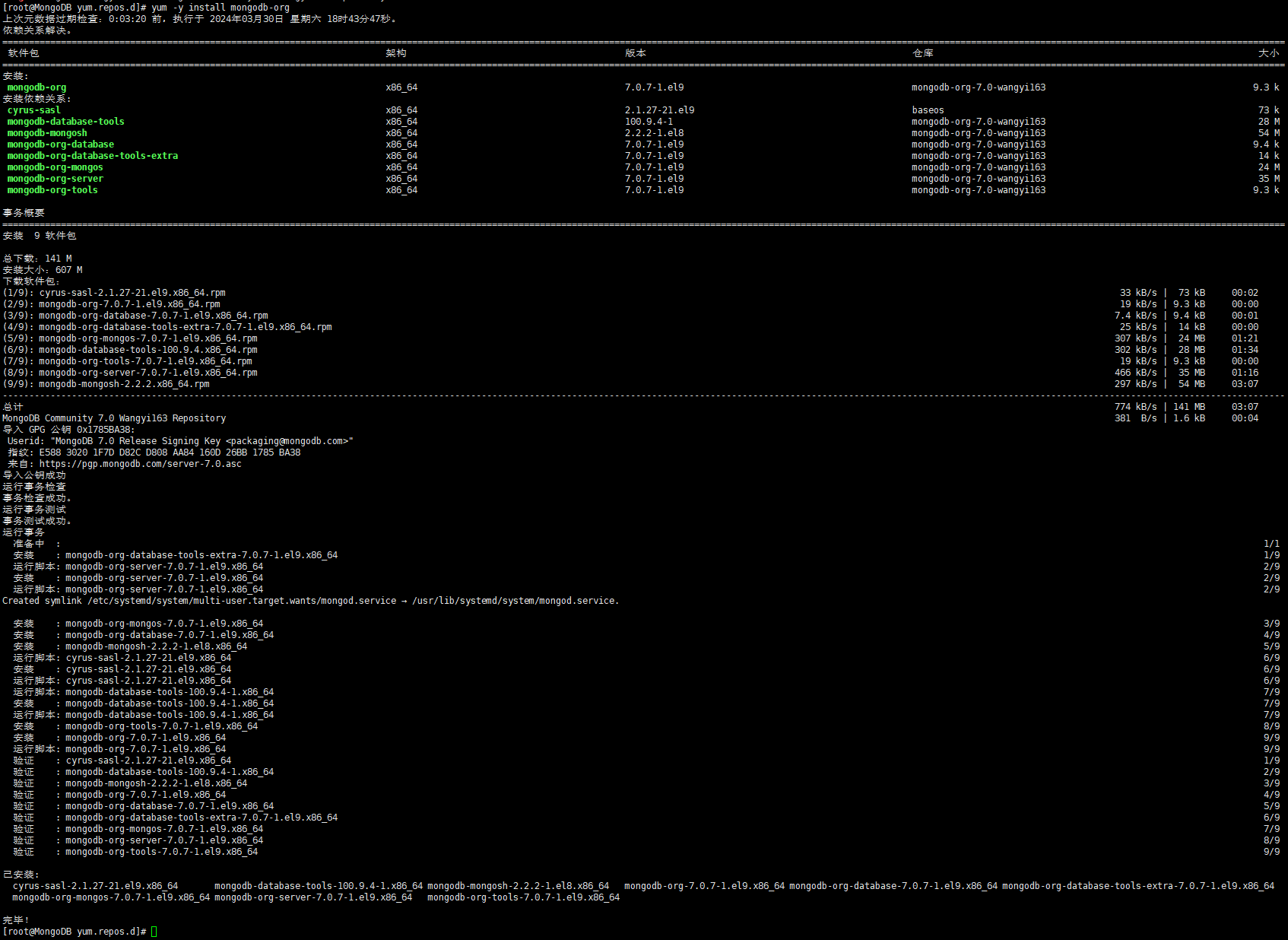Click the 完毕! completion message
This screenshot has height=940, width=1288.
pyautogui.click(x=15, y=919)
